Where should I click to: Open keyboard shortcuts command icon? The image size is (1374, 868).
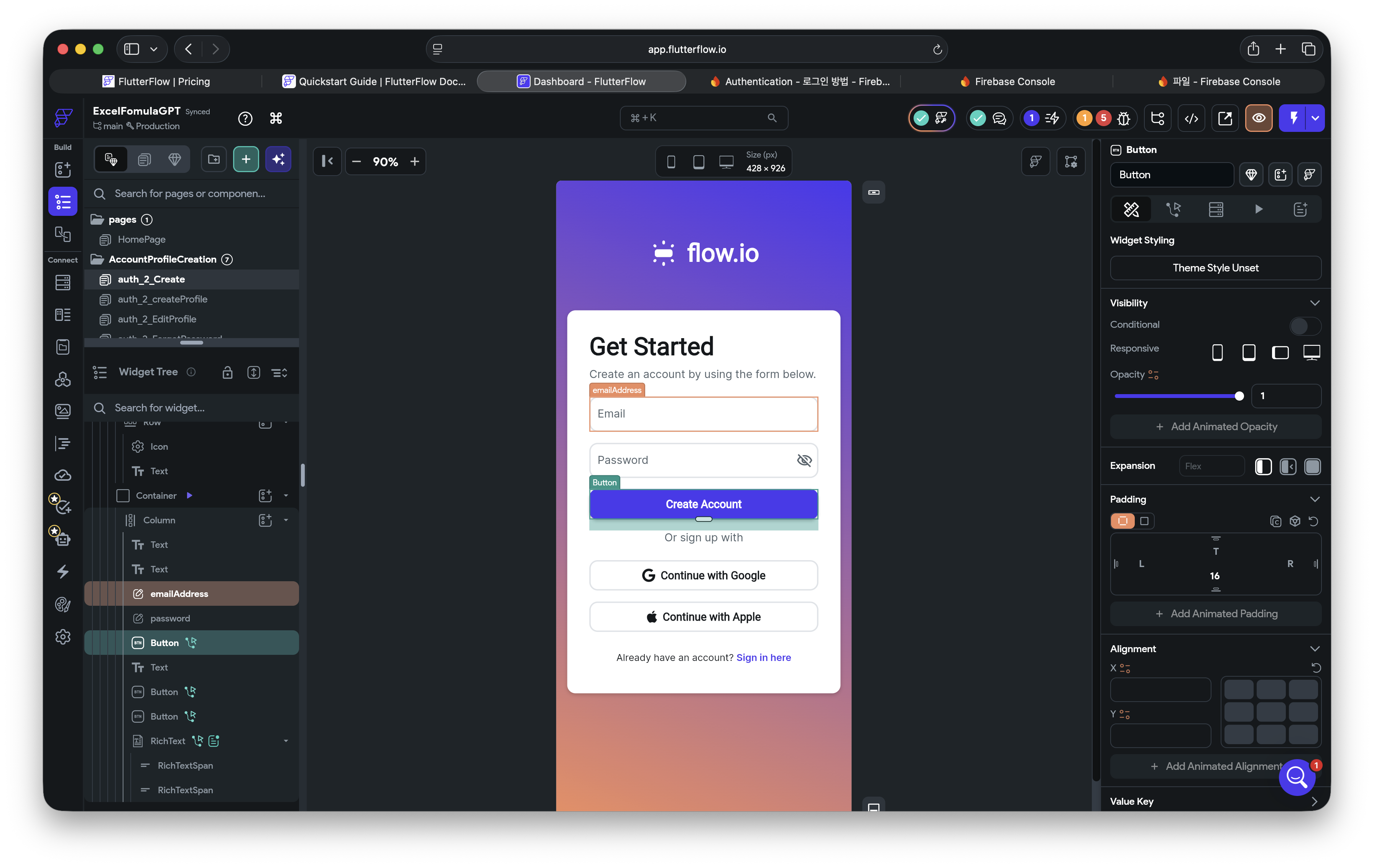[x=276, y=118]
